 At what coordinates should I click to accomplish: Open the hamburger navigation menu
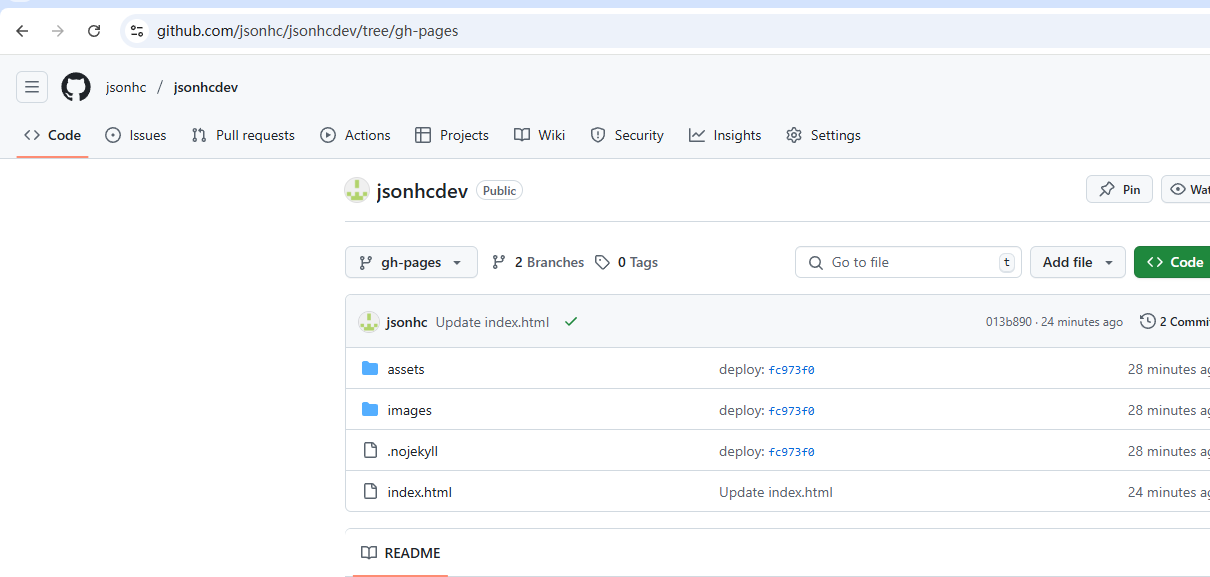tap(32, 87)
